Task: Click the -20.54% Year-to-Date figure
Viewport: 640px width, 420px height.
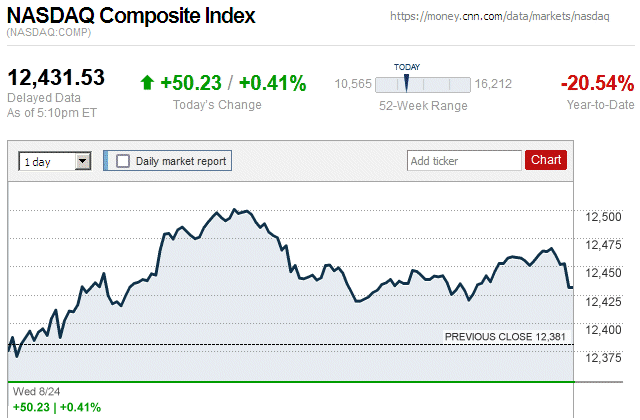Action: (597, 83)
